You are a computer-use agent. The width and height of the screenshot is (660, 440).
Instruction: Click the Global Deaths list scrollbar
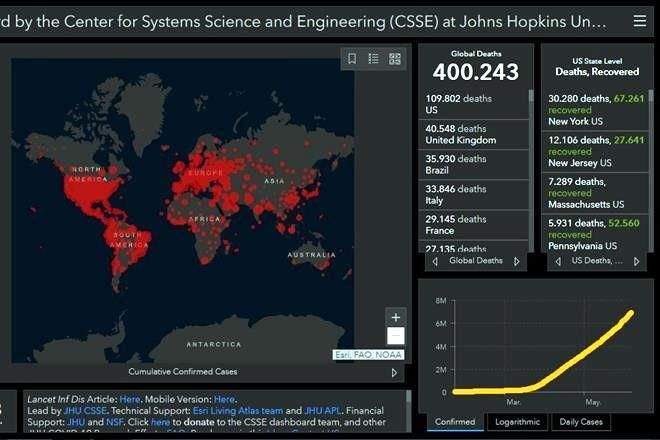coord(531,150)
